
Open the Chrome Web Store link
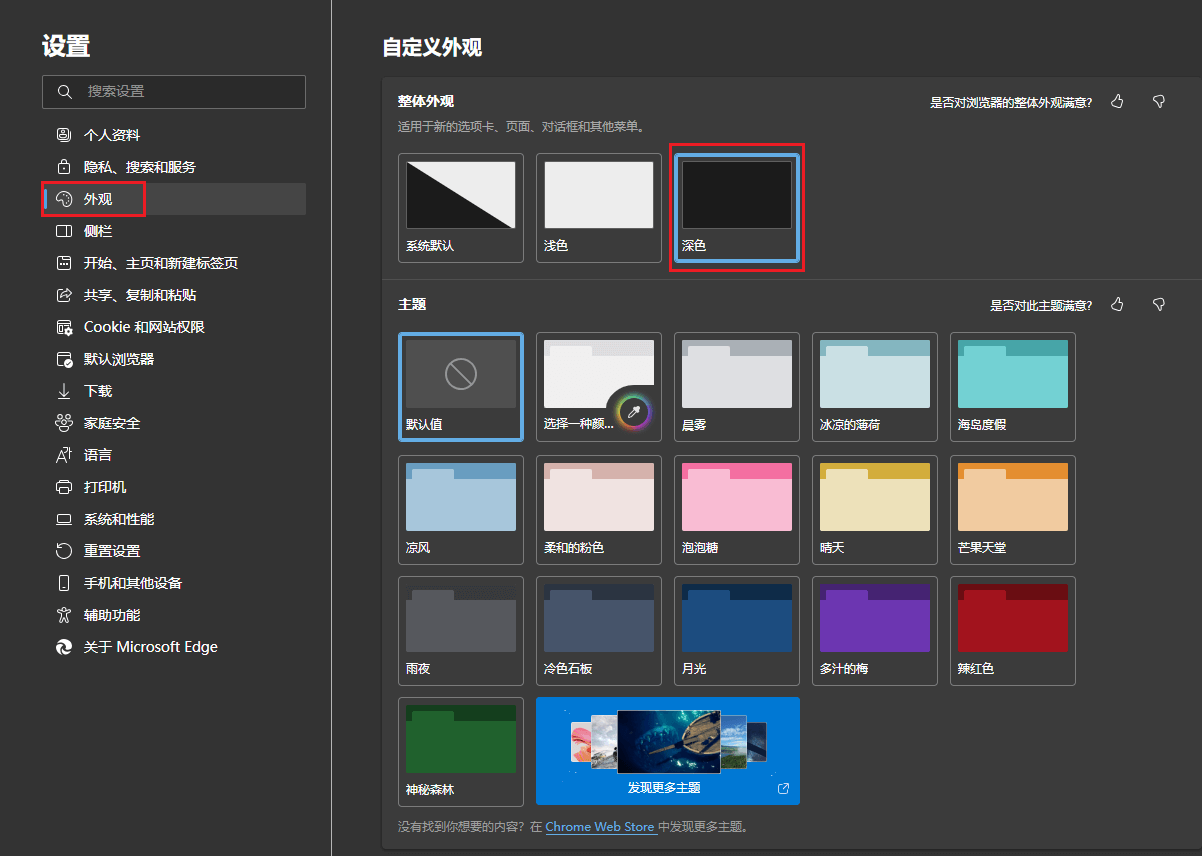tap(600, 827)
